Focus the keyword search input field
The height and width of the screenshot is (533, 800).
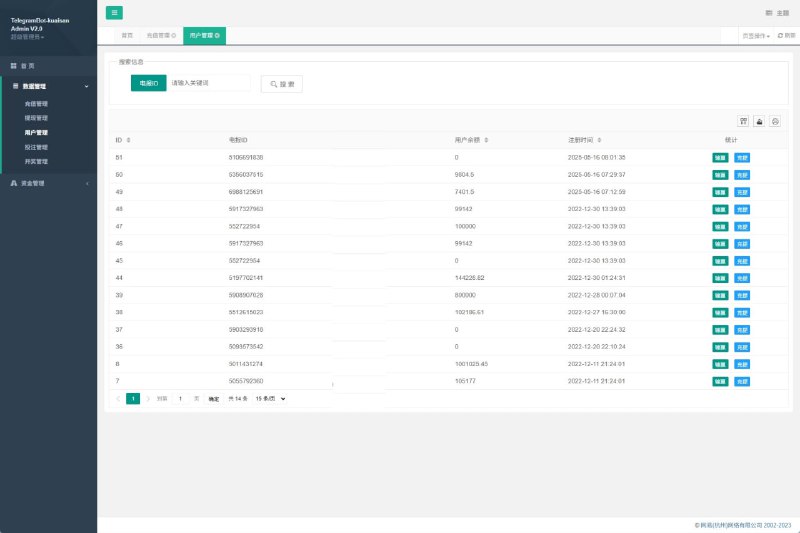click(x=208, y=83)
